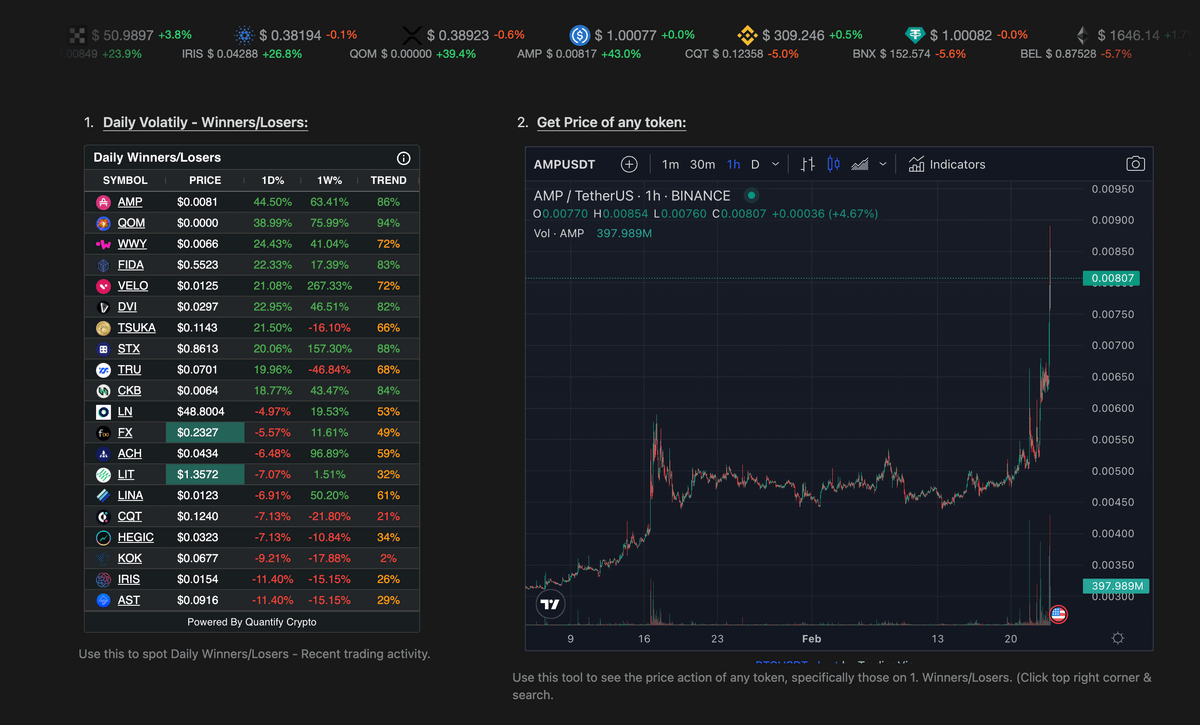
Task: Switch chart to 30m timeframe
Action: [702, 164]
